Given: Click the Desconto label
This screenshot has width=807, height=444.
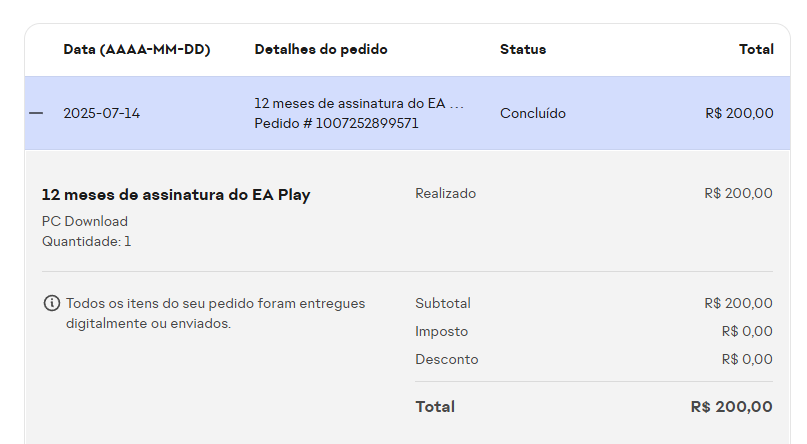Looking at the screenshot, I should (446, 359).
